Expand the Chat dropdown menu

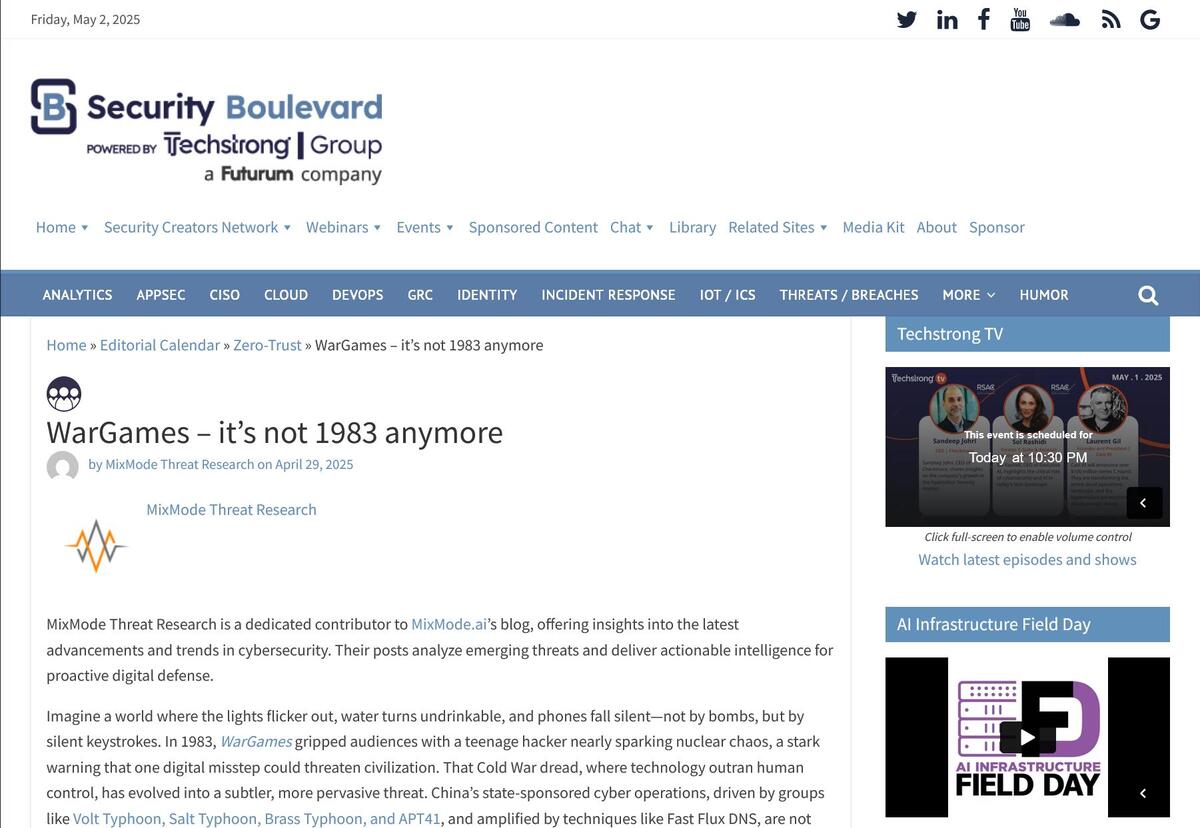(x=631, y=227)
